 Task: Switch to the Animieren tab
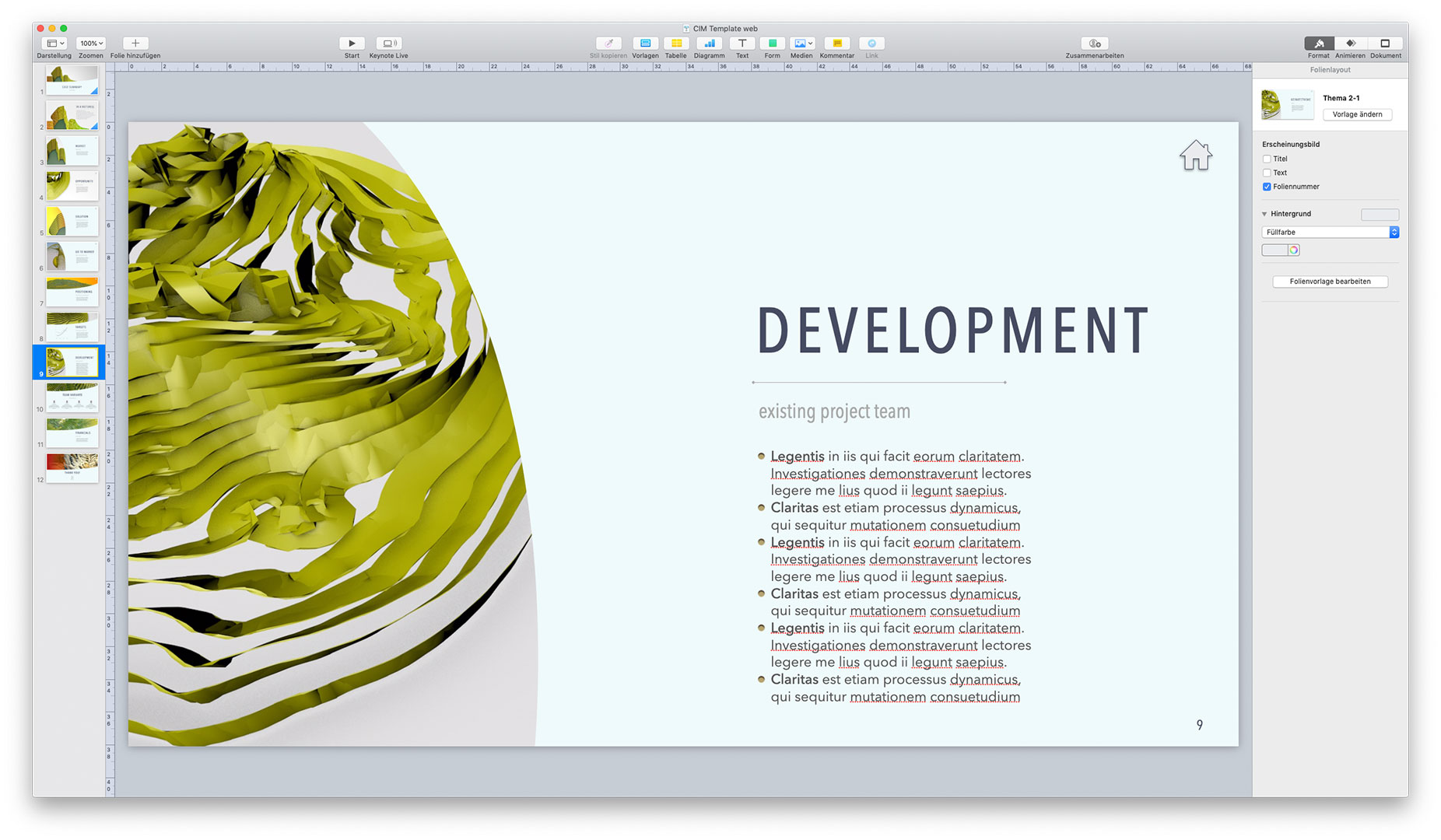1350,44
